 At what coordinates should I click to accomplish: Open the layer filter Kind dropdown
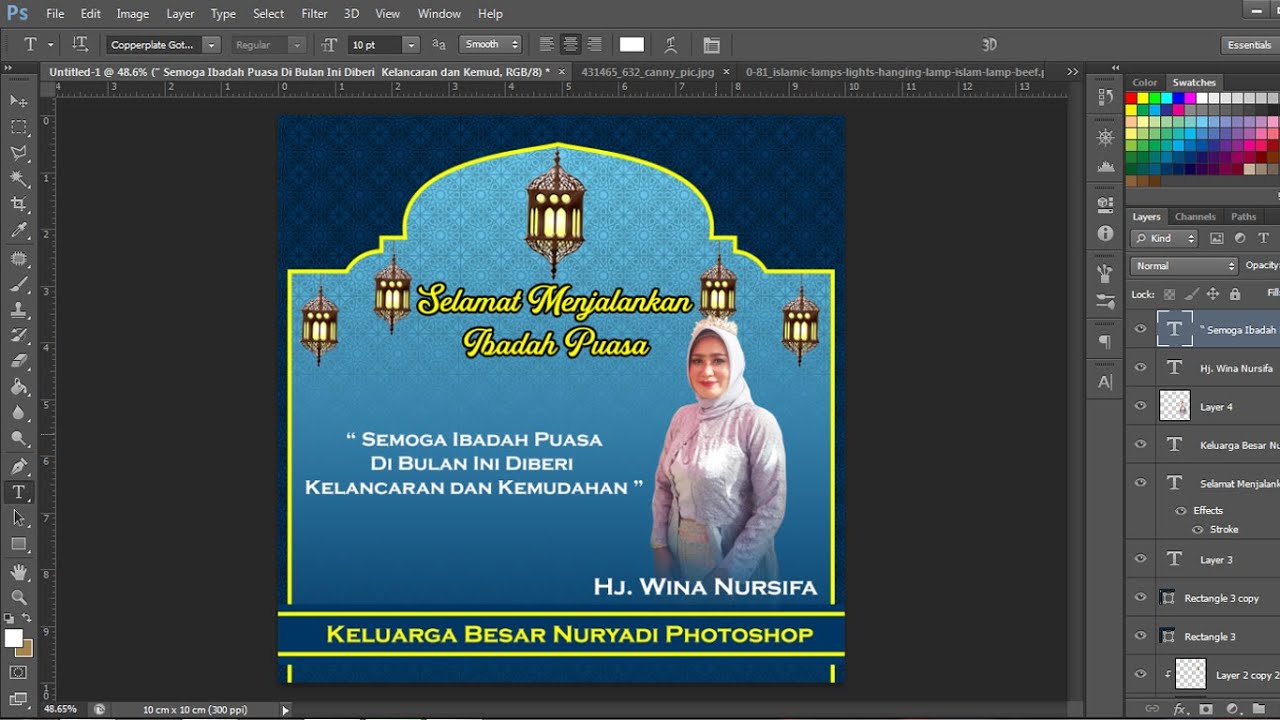pos(1164,238)
